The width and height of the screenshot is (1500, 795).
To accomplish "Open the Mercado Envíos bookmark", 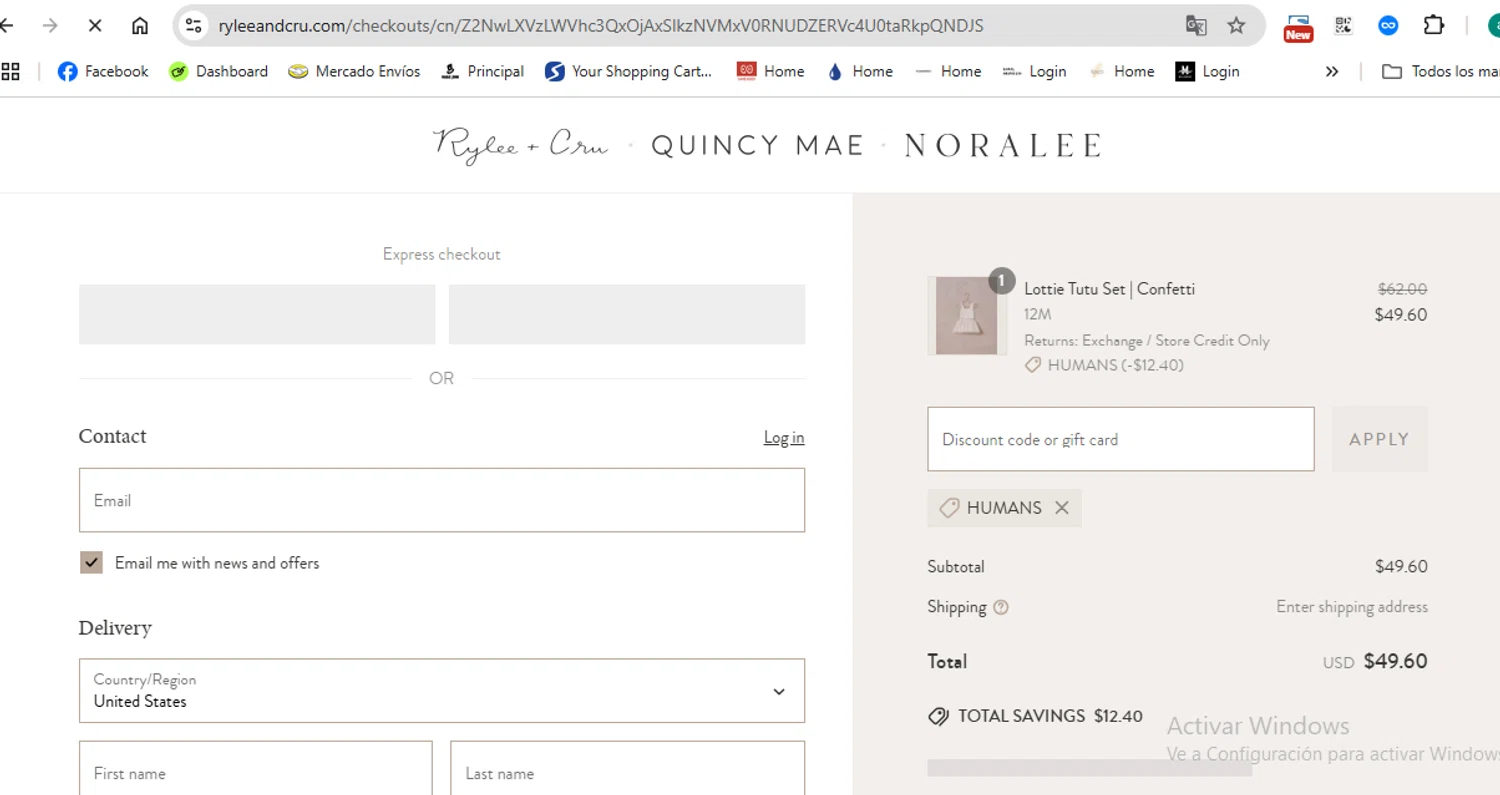I will coord(354,71).
